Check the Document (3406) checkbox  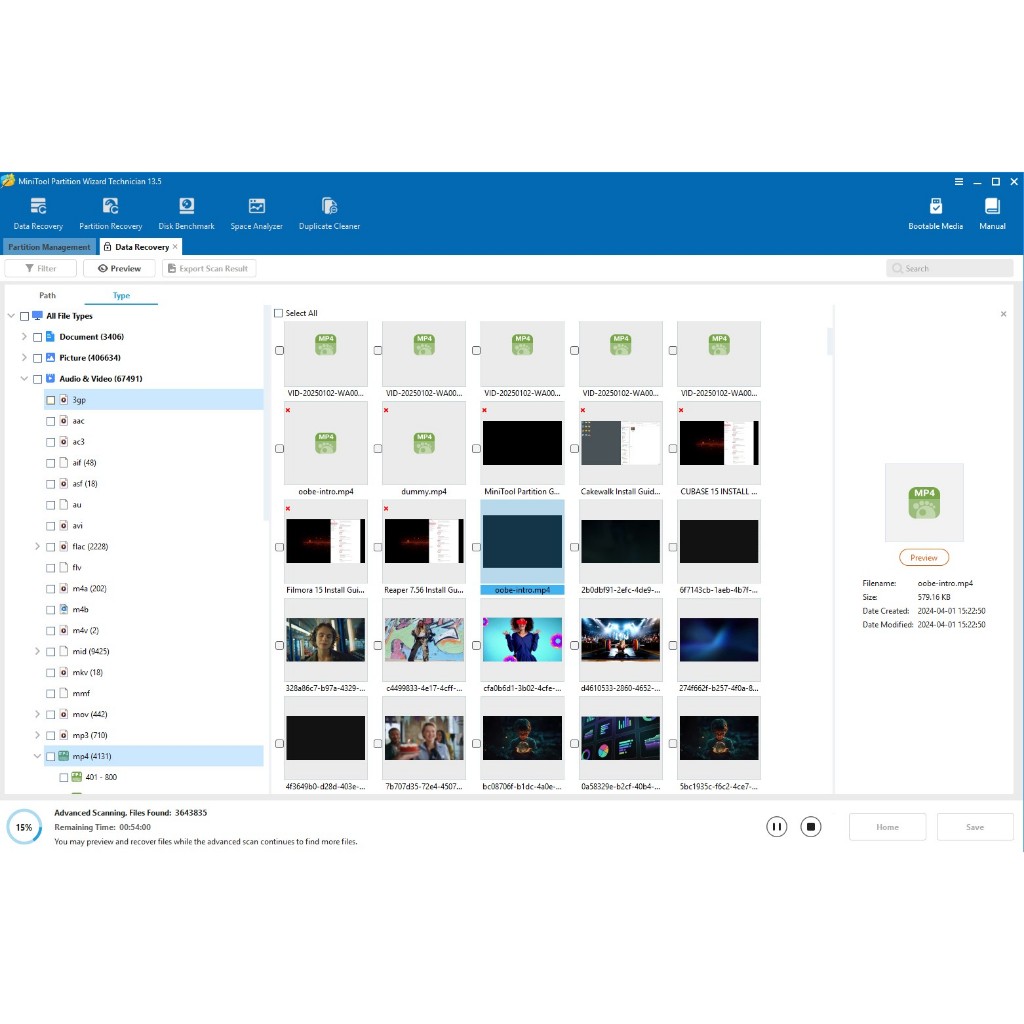38,337
